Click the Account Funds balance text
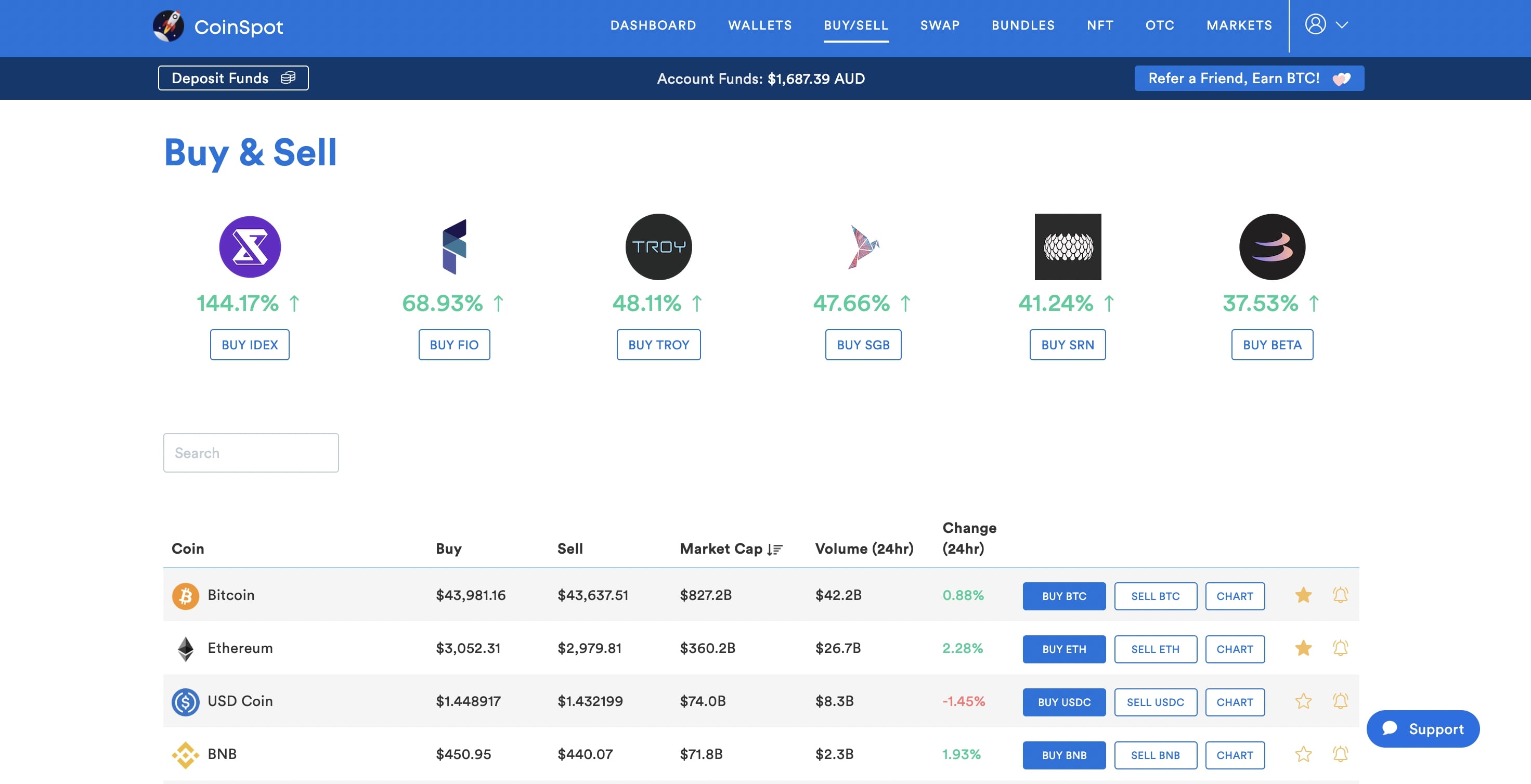1531x784 pixels. (x=761, y=79)
